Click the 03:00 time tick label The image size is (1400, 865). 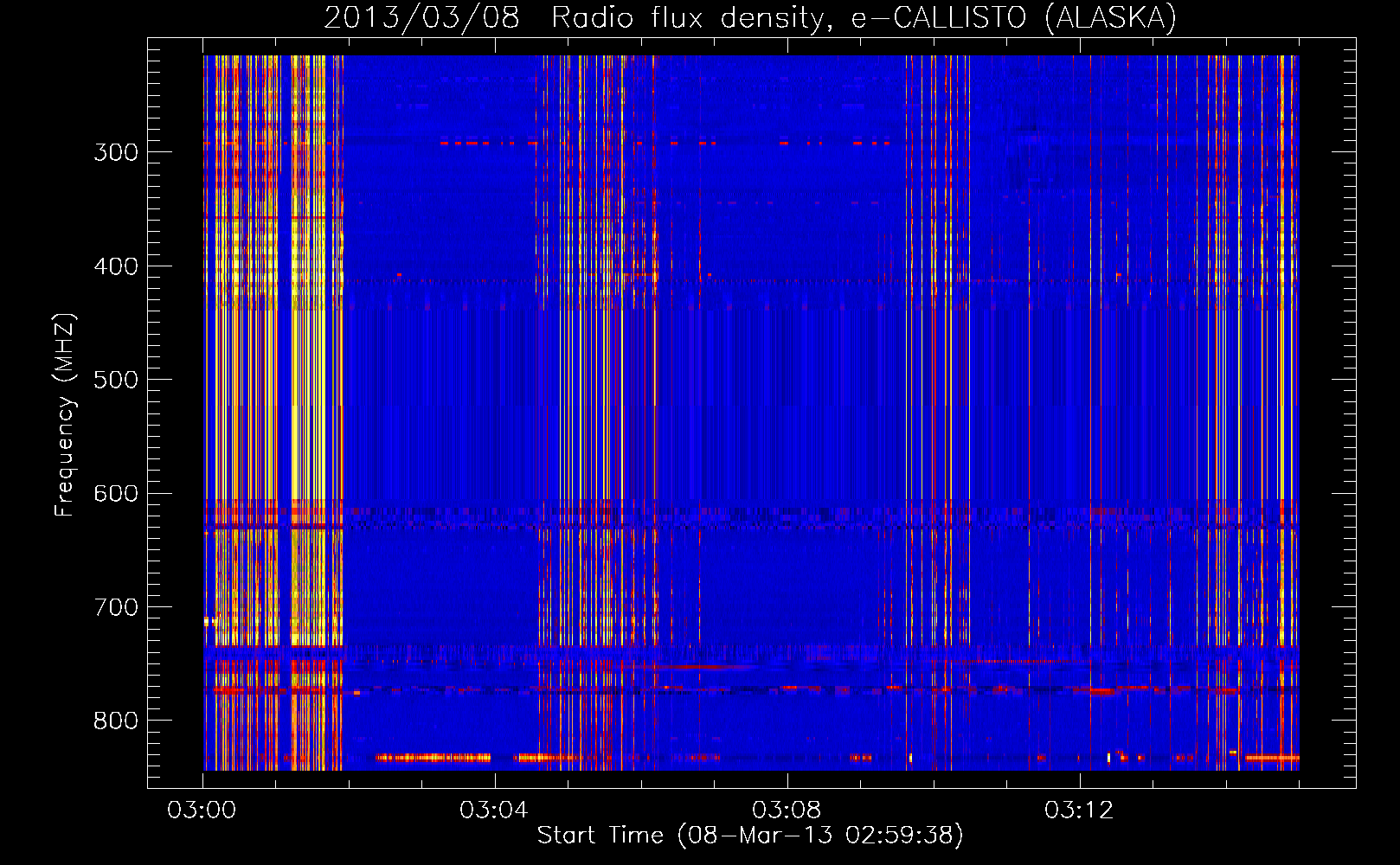202,811
